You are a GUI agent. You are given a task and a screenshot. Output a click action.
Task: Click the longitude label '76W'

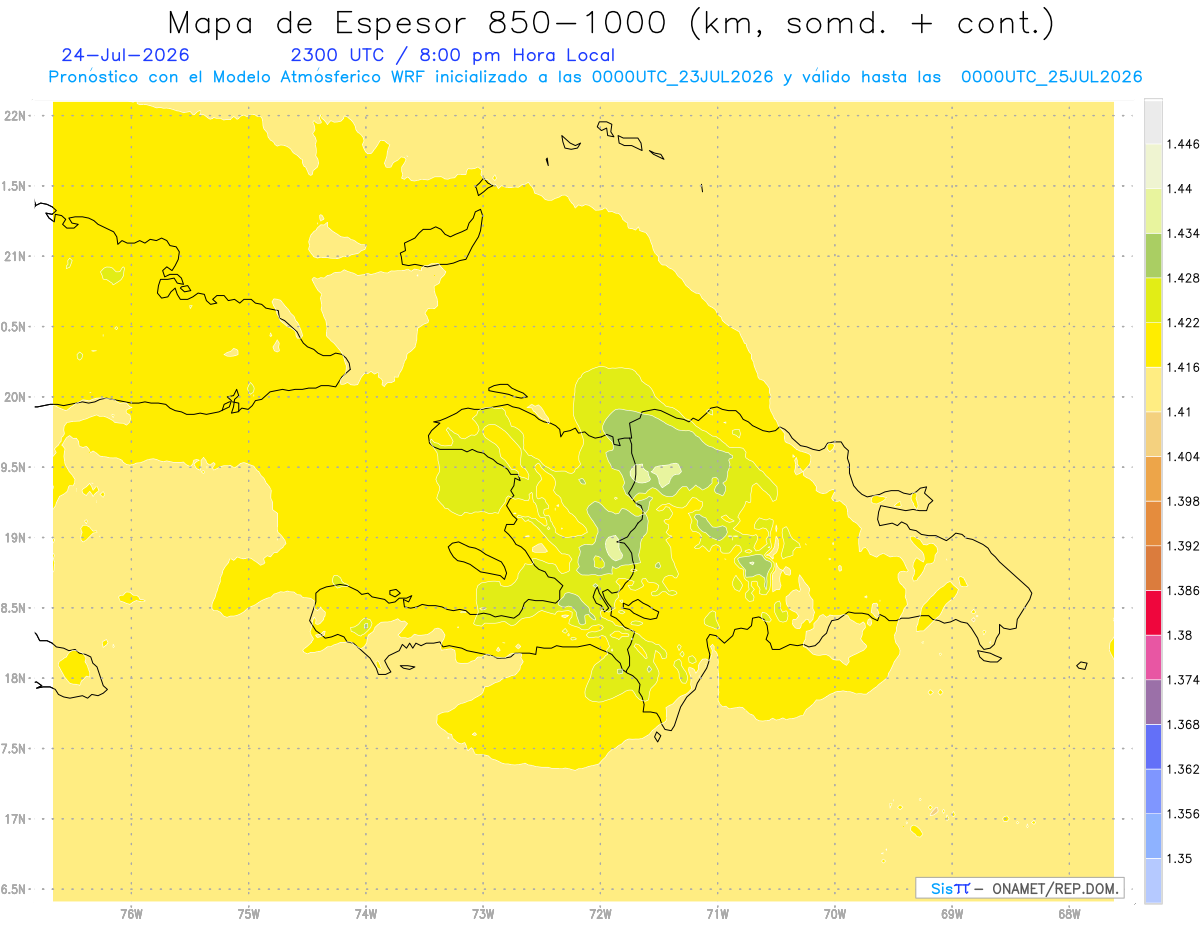131,914
